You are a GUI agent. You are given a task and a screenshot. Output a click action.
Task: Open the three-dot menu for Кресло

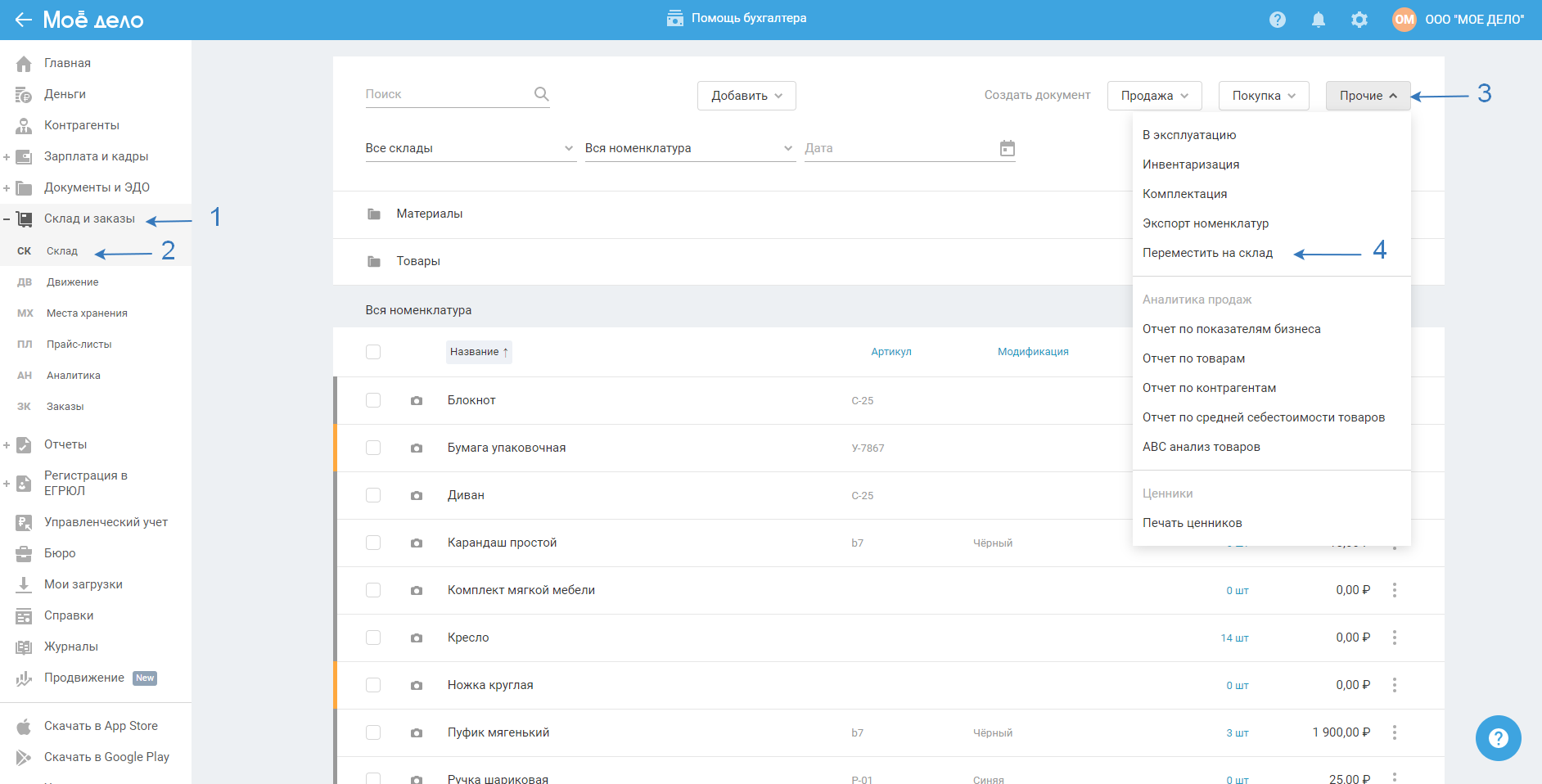click(x=1394, y=638)
